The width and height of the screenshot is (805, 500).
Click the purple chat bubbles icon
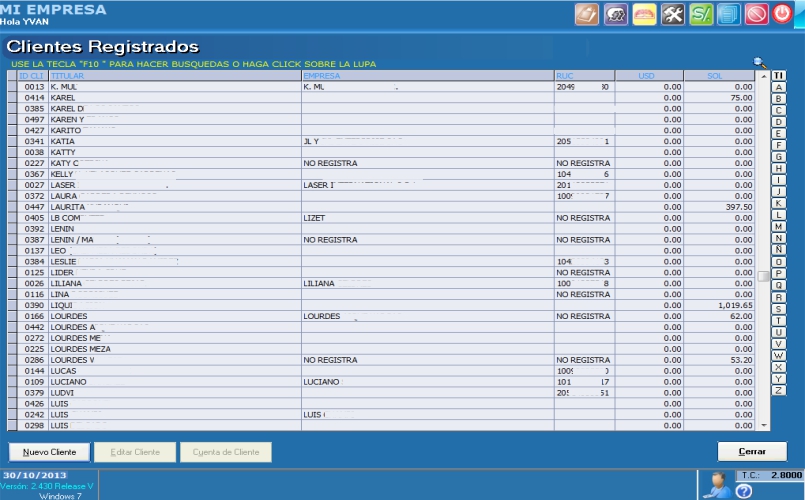[x=615, y=15]
